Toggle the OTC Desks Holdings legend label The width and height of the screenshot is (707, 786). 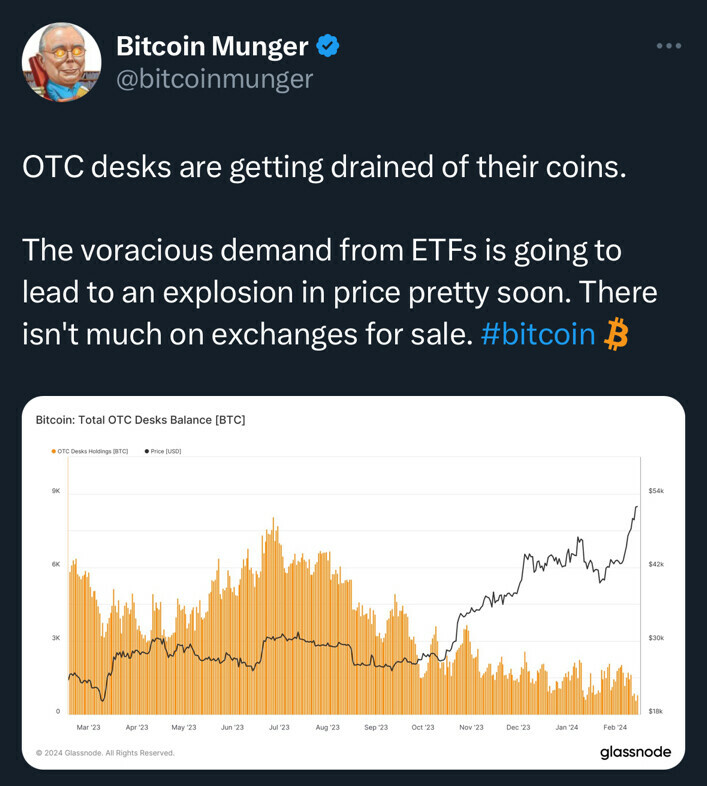point(93,452)
